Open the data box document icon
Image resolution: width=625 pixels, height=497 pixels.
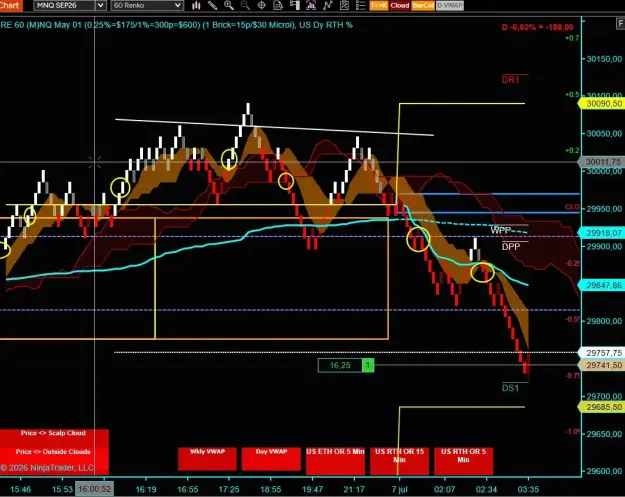coord(278,5)
